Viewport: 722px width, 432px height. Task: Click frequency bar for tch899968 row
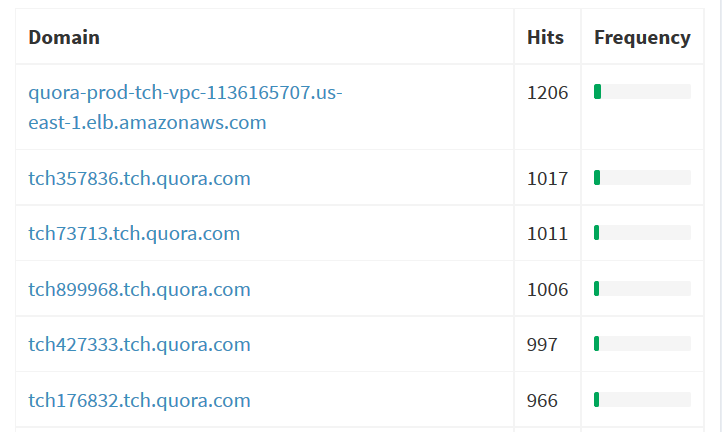(x=642, y=288)
